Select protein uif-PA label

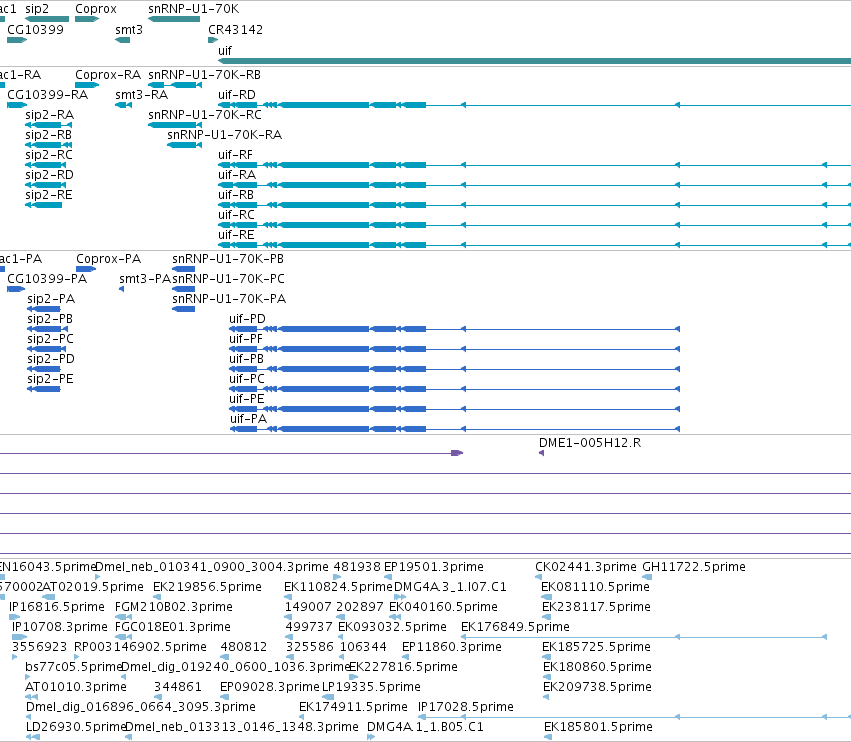click(x=249, y=419)
